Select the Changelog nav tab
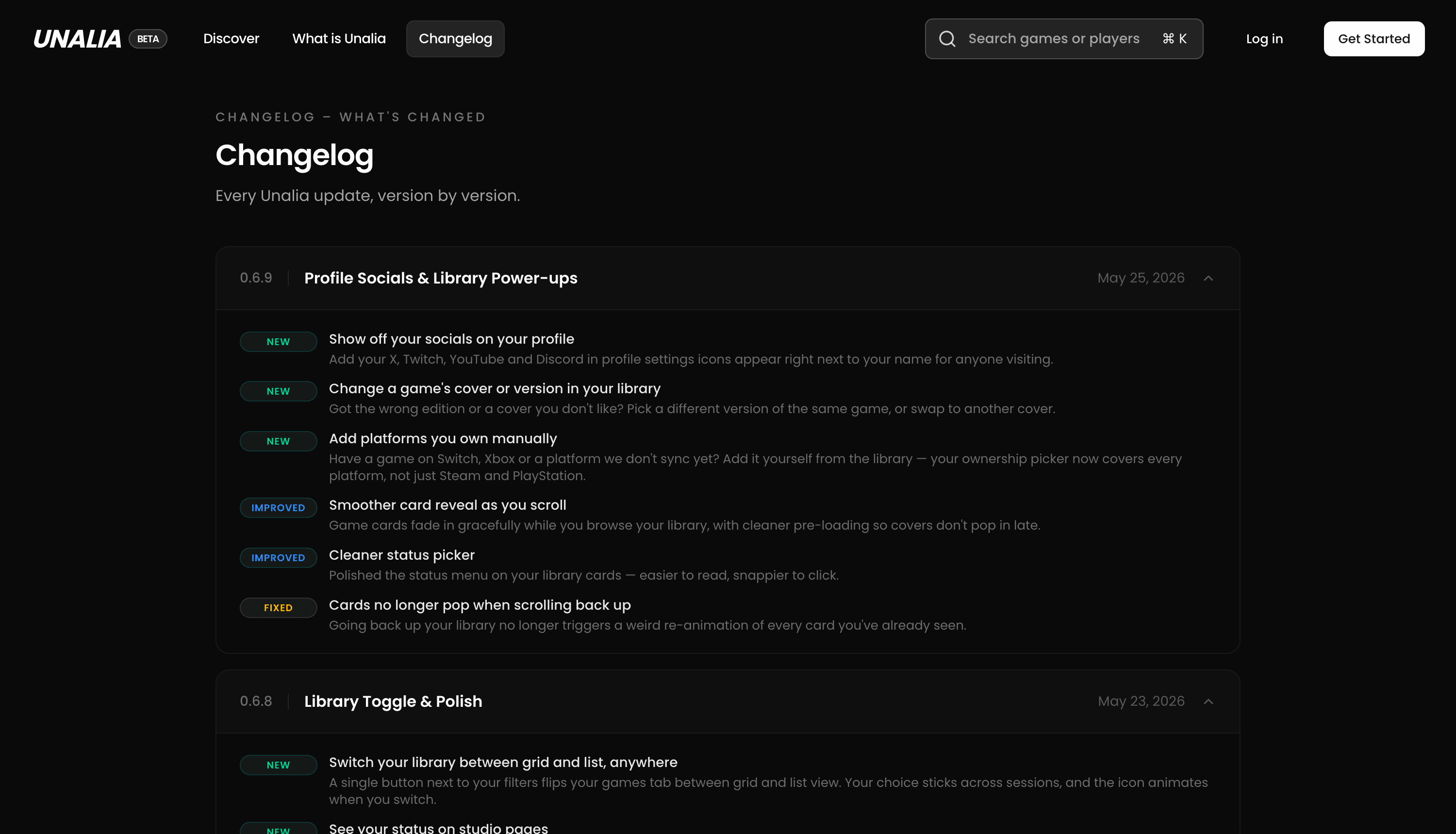The height and width of the screenshot is (834, 1456). 455,39
